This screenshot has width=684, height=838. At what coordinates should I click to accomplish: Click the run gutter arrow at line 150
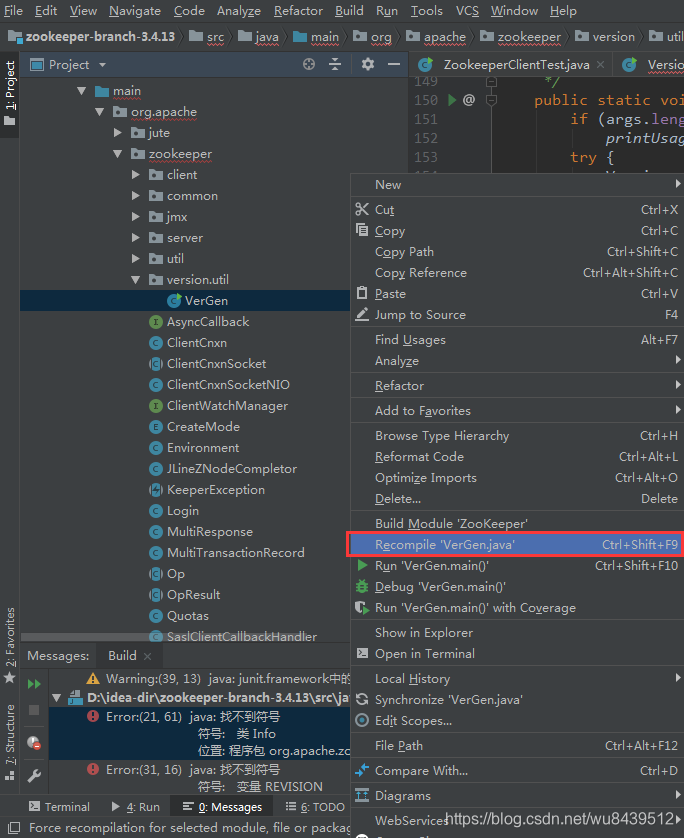[452, 100]
